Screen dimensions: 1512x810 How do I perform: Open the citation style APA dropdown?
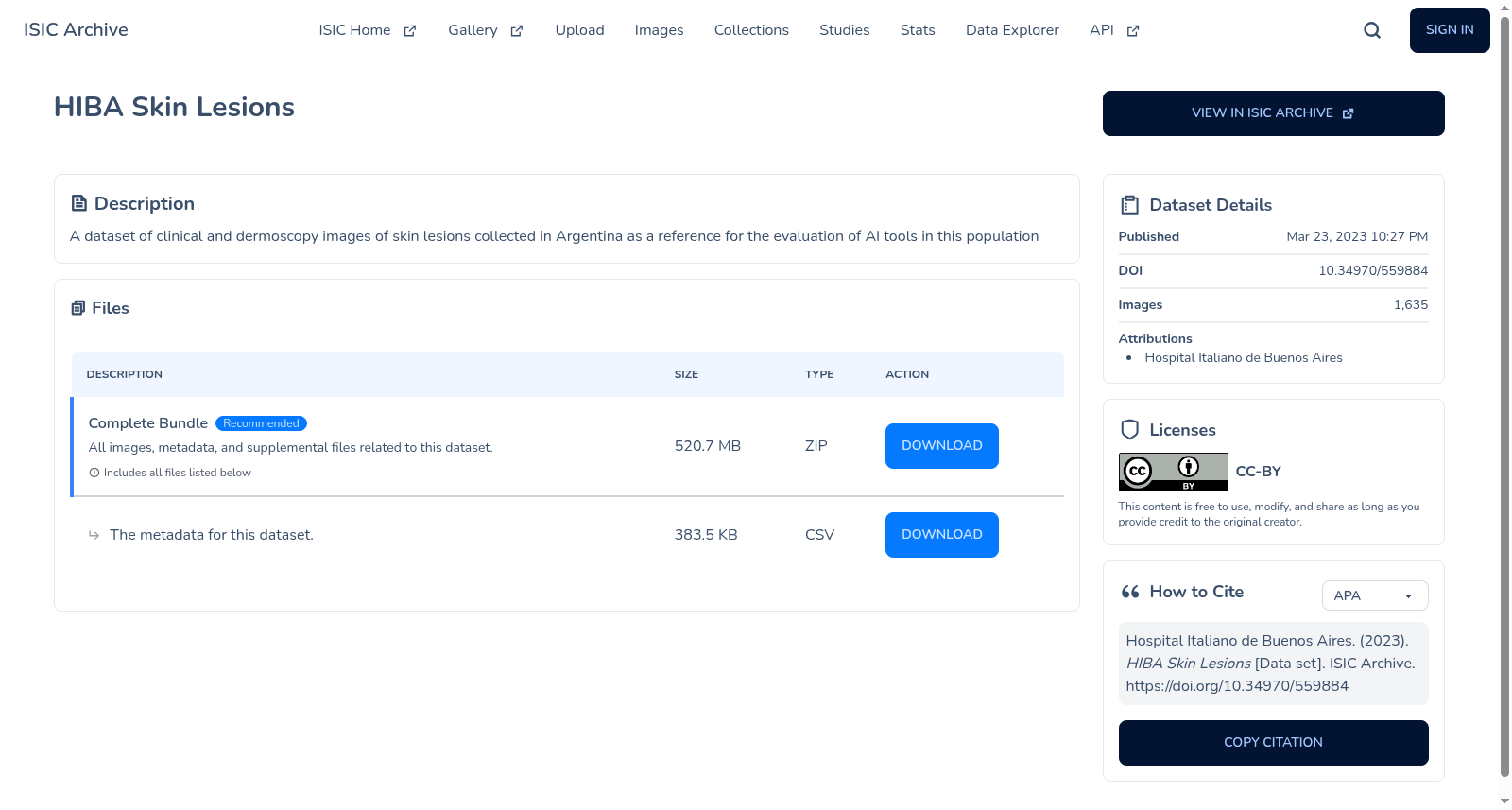(x=1375, y=595)
